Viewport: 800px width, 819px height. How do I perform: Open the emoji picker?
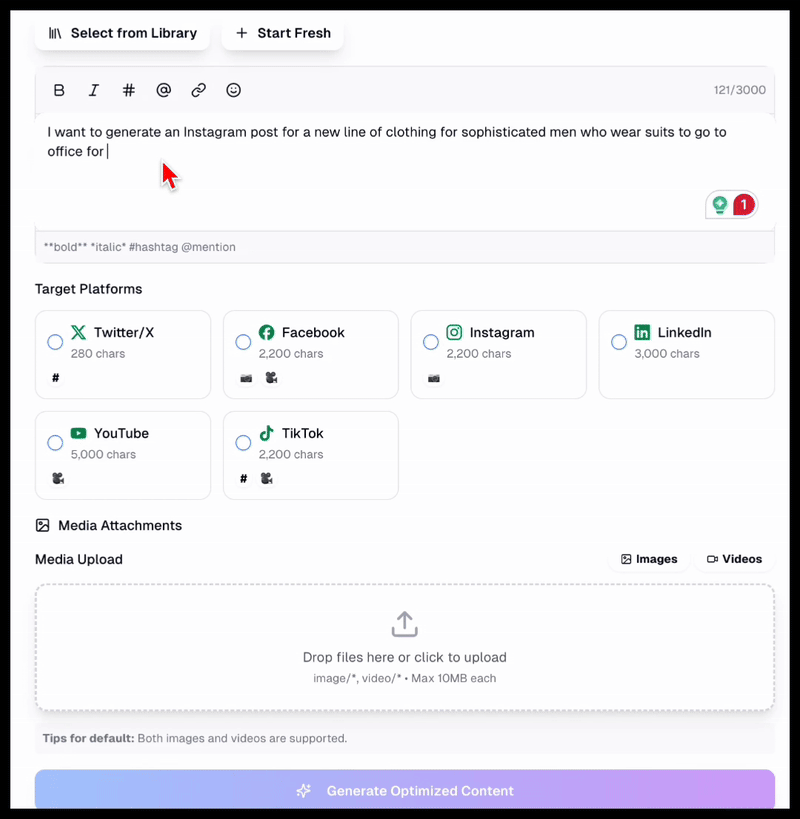coord(233,90)
